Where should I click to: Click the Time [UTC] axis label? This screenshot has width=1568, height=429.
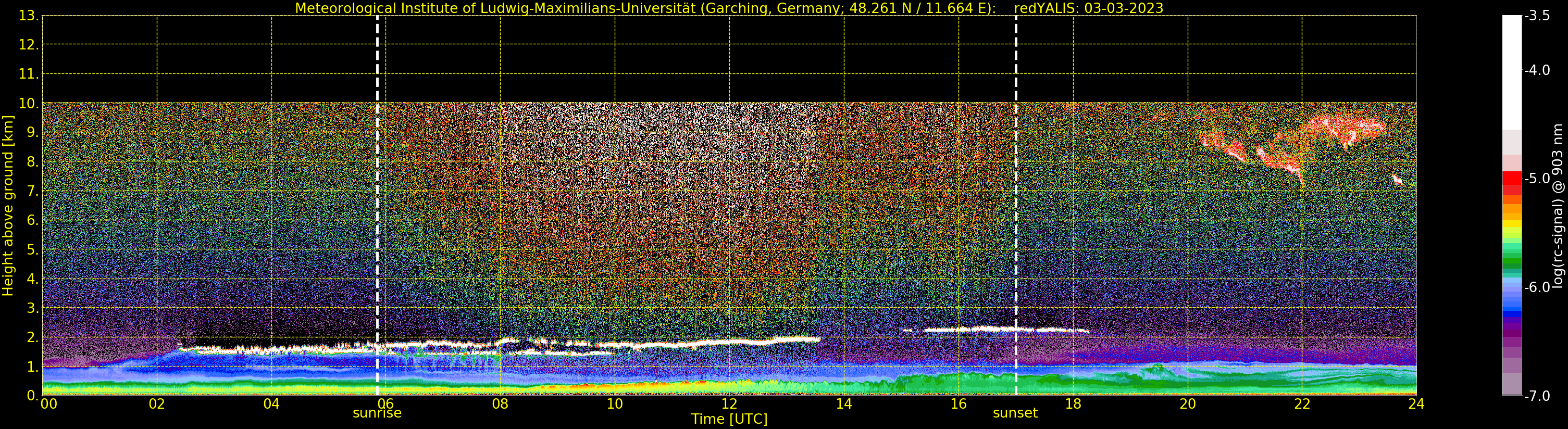tap(729, 419)
